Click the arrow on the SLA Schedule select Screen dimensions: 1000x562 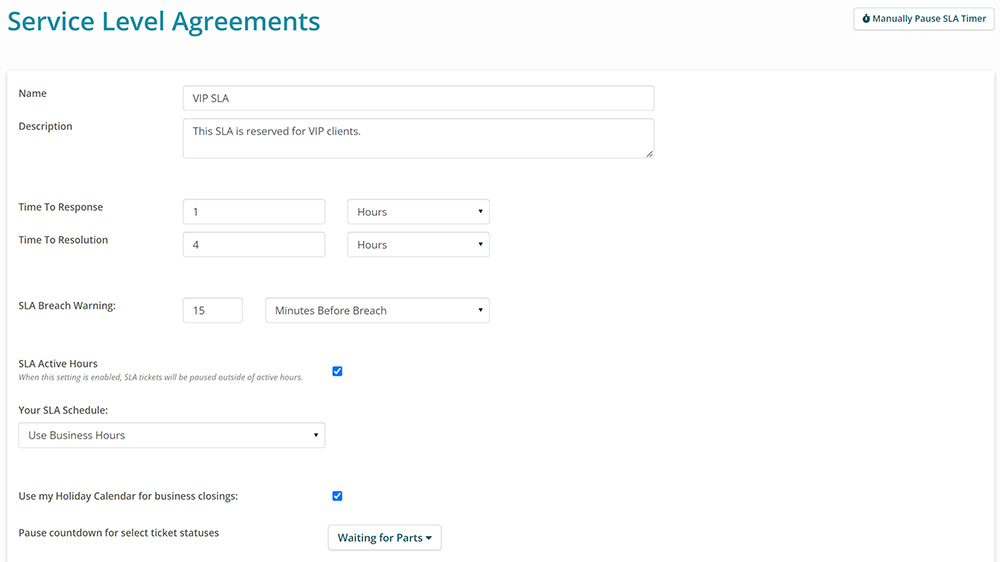316,435
